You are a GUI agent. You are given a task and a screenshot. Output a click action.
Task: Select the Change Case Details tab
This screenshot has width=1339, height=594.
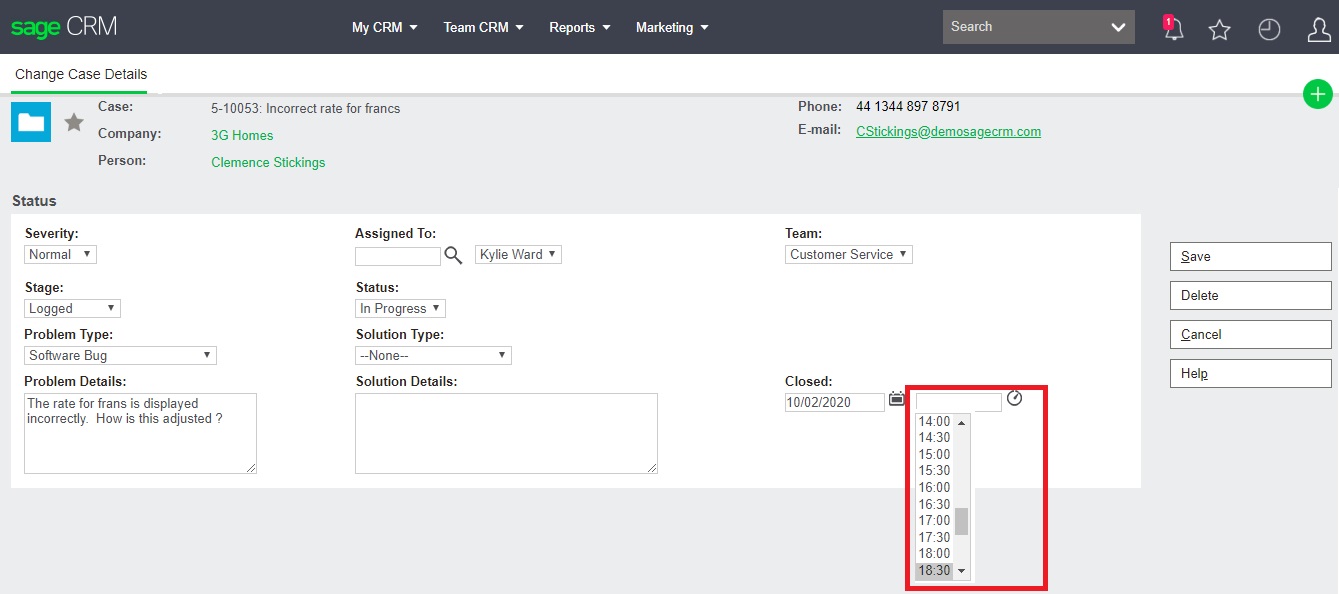pos(81,74)
